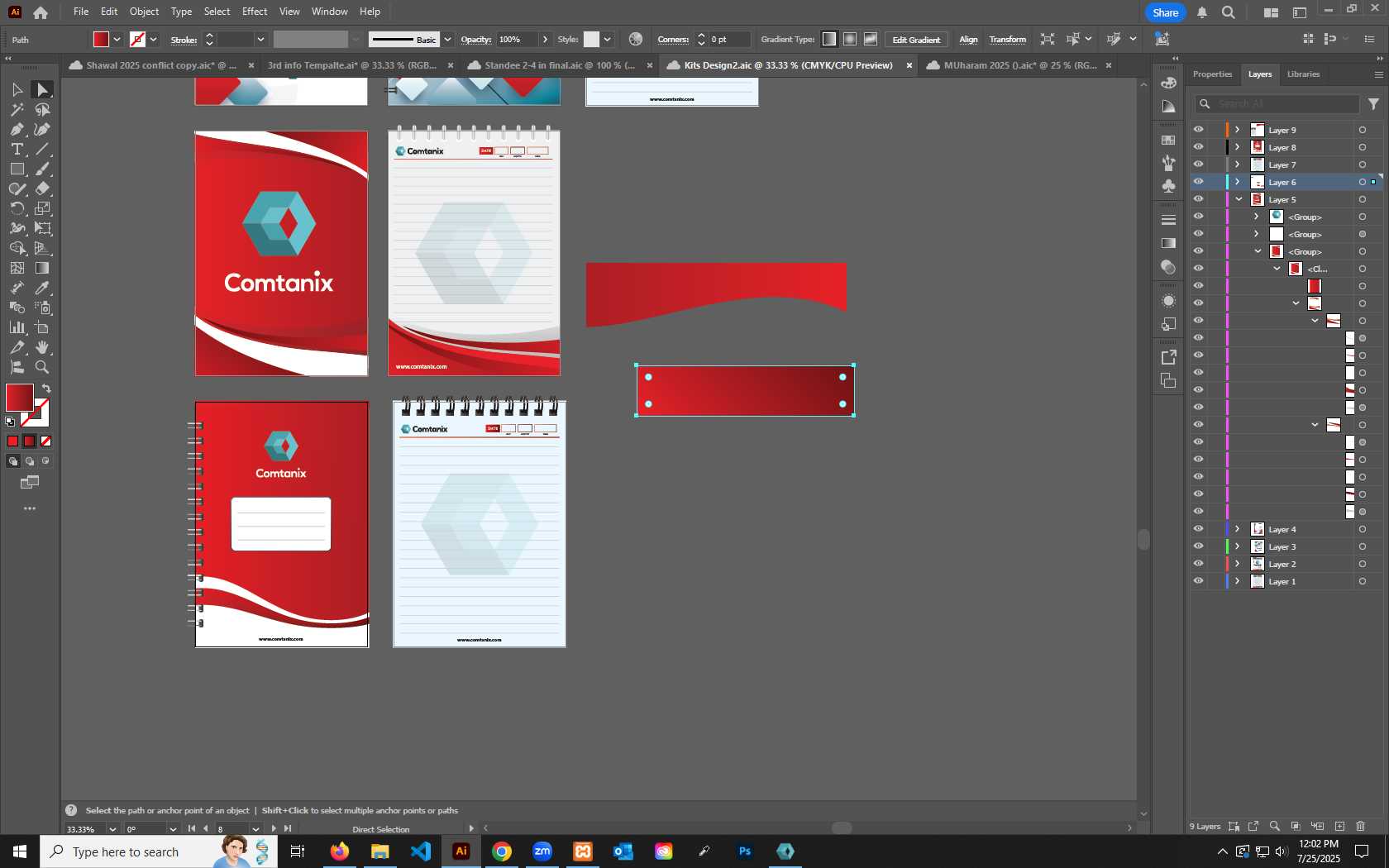Click the Delete Selection trash icon in Layers
This screenshot has height=868, width=1389.
1361,826
